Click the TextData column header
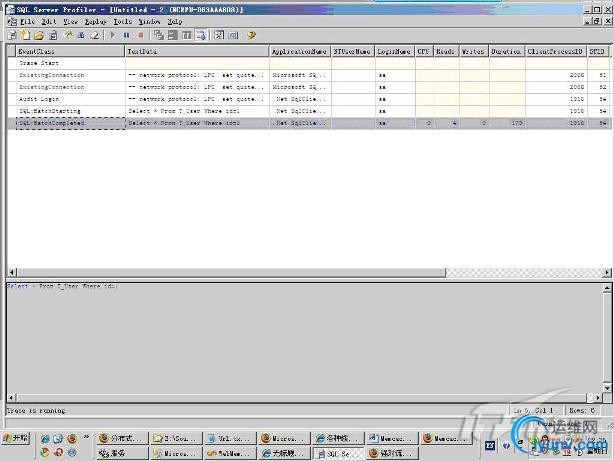The height and width of the screenshot is (461, 614). click(197, 51)
